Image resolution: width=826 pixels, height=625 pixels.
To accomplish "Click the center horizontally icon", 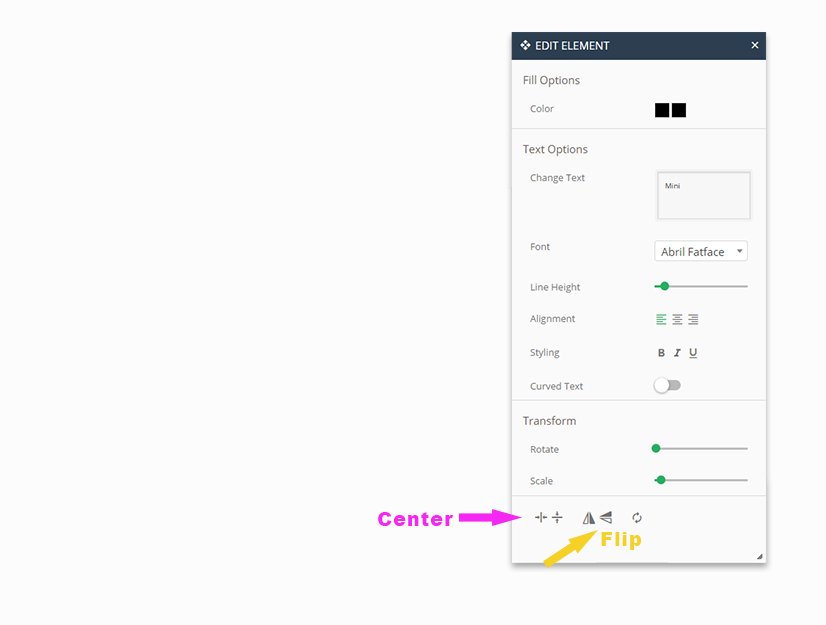I will click(541, 517).
